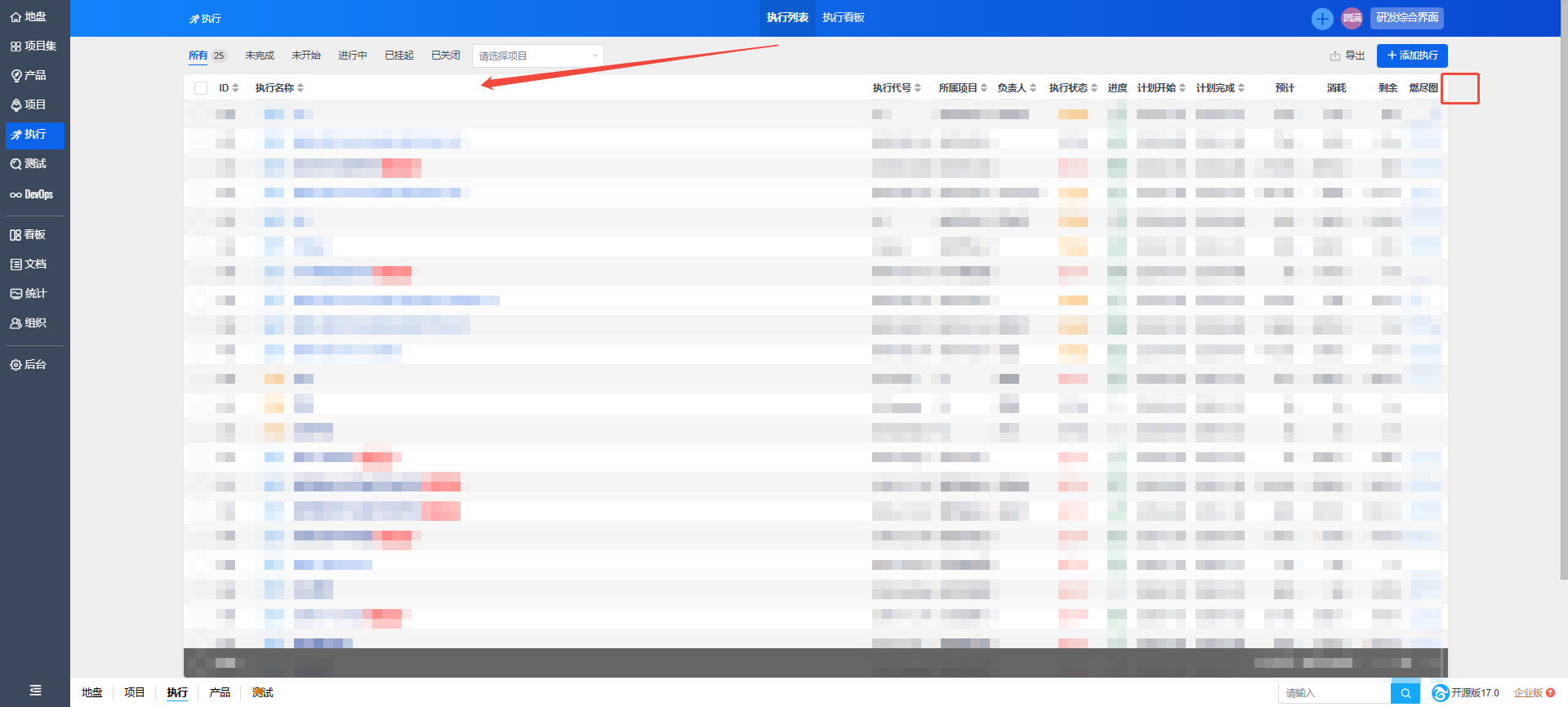The height and width of the screenshot is (707, 1568).
Task: Focus the 请输入 search field
Action: point(1334,693)
